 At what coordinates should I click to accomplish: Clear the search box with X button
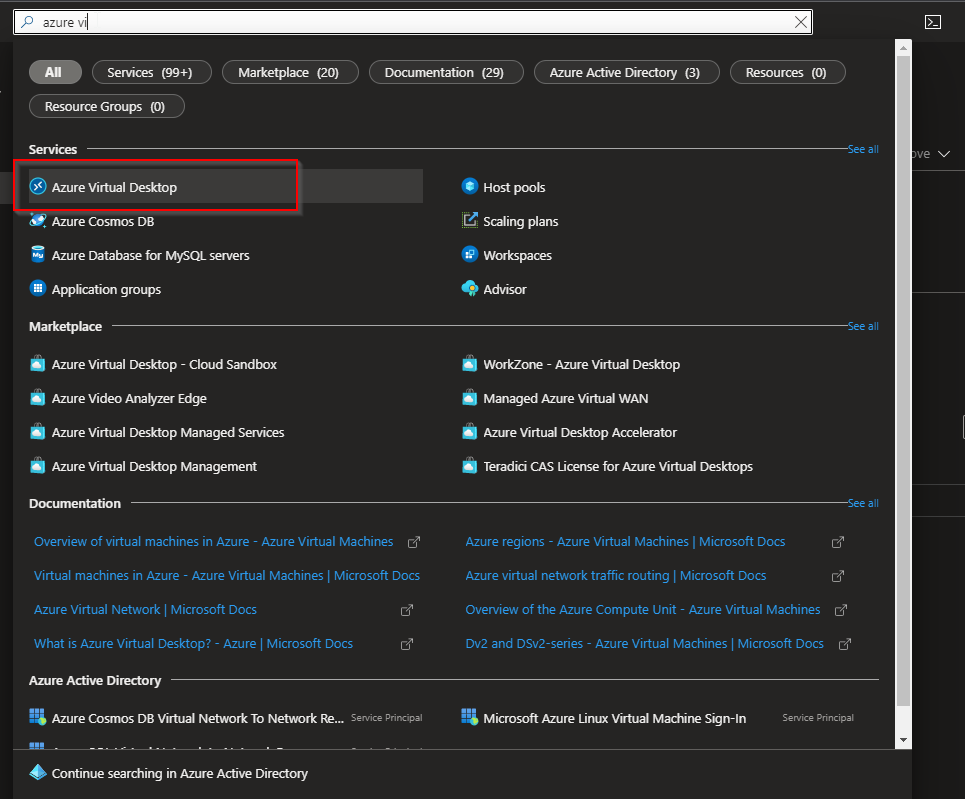pos(801,22)
